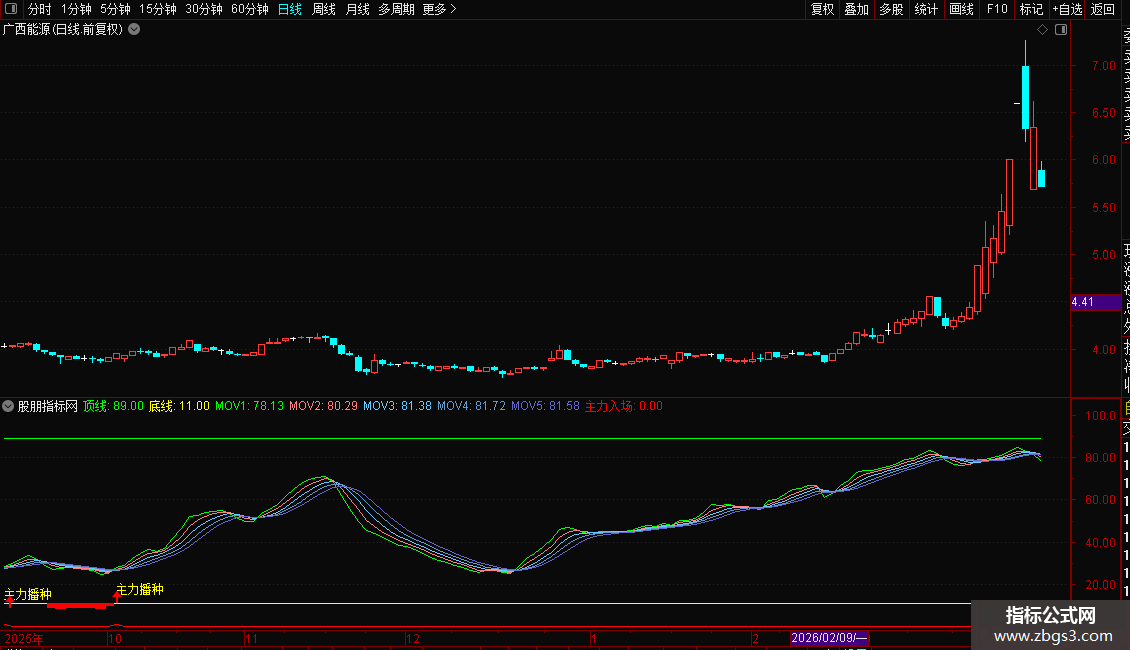Click the tallest cyan candlestick near 7.00
The image size is (1130, 650).
click(x=1026, y=97)
